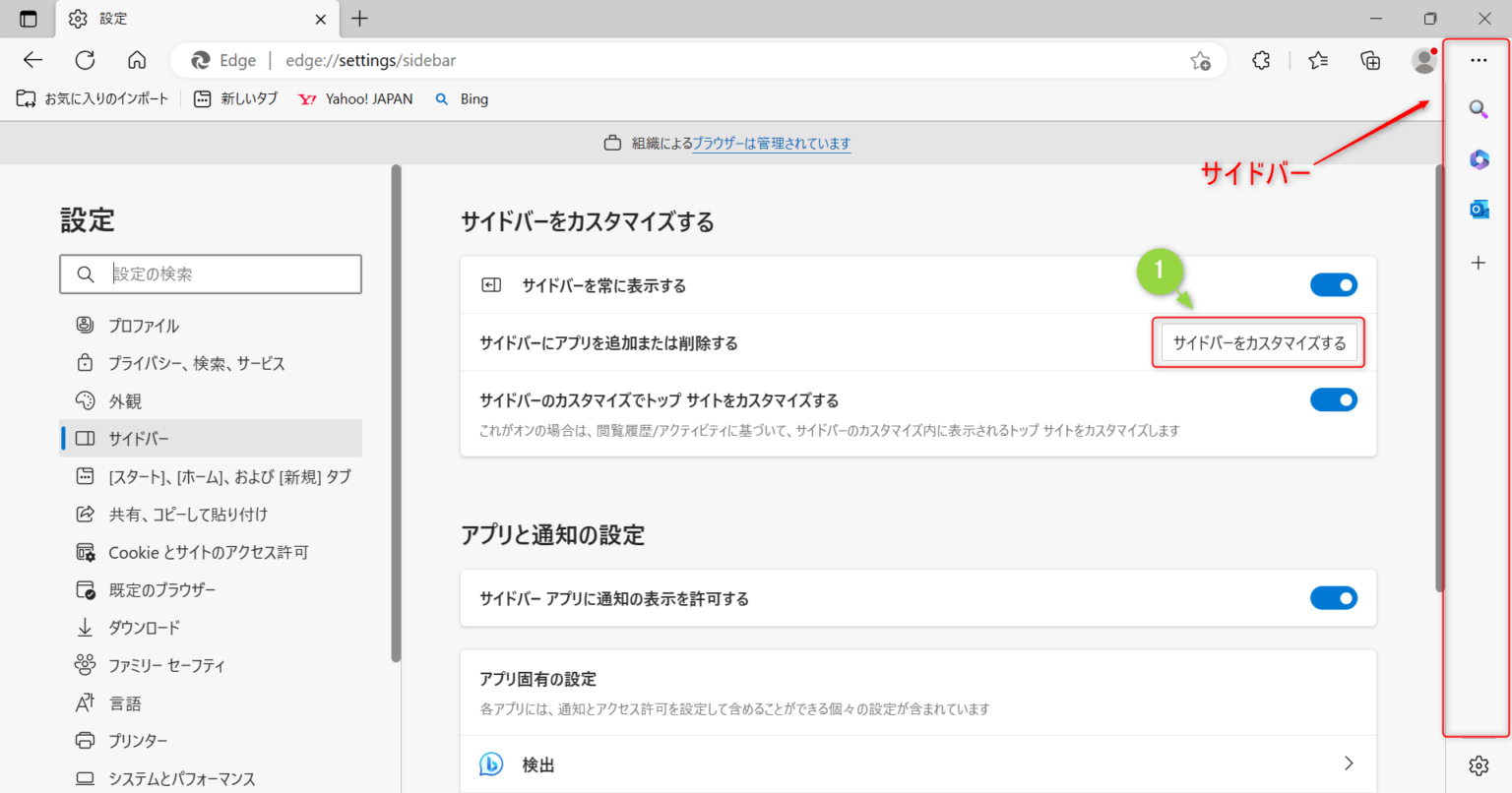Expand the 検出 app settings

(x=1350, y=763)
